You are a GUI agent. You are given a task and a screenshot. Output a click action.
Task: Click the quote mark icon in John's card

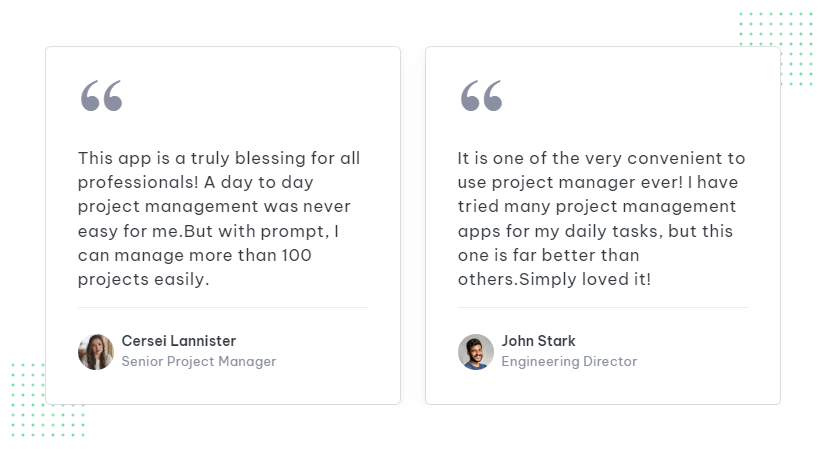pyautogui.click(x=481, y=95)
